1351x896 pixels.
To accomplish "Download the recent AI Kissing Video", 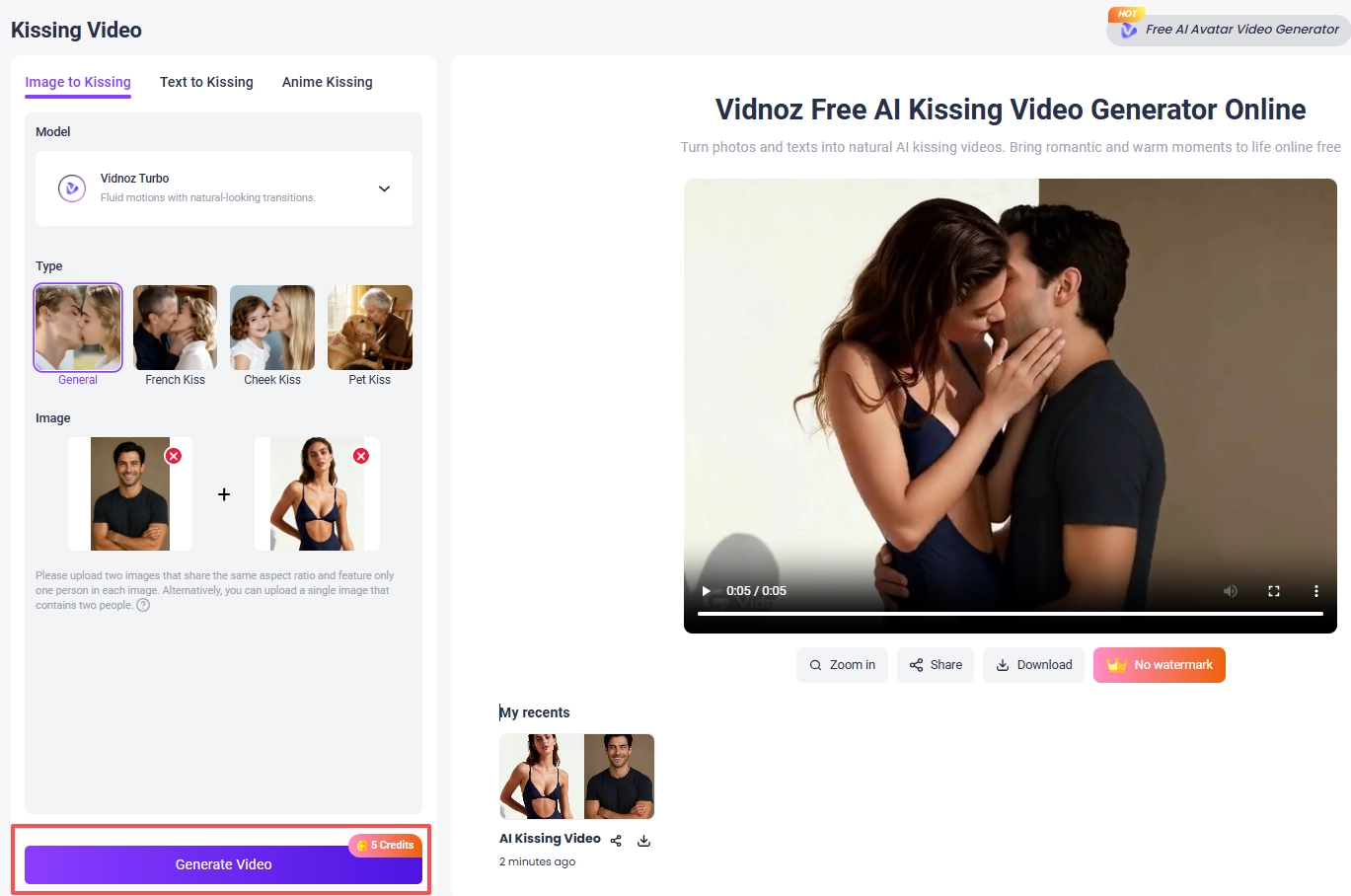I will coord(643,840).
